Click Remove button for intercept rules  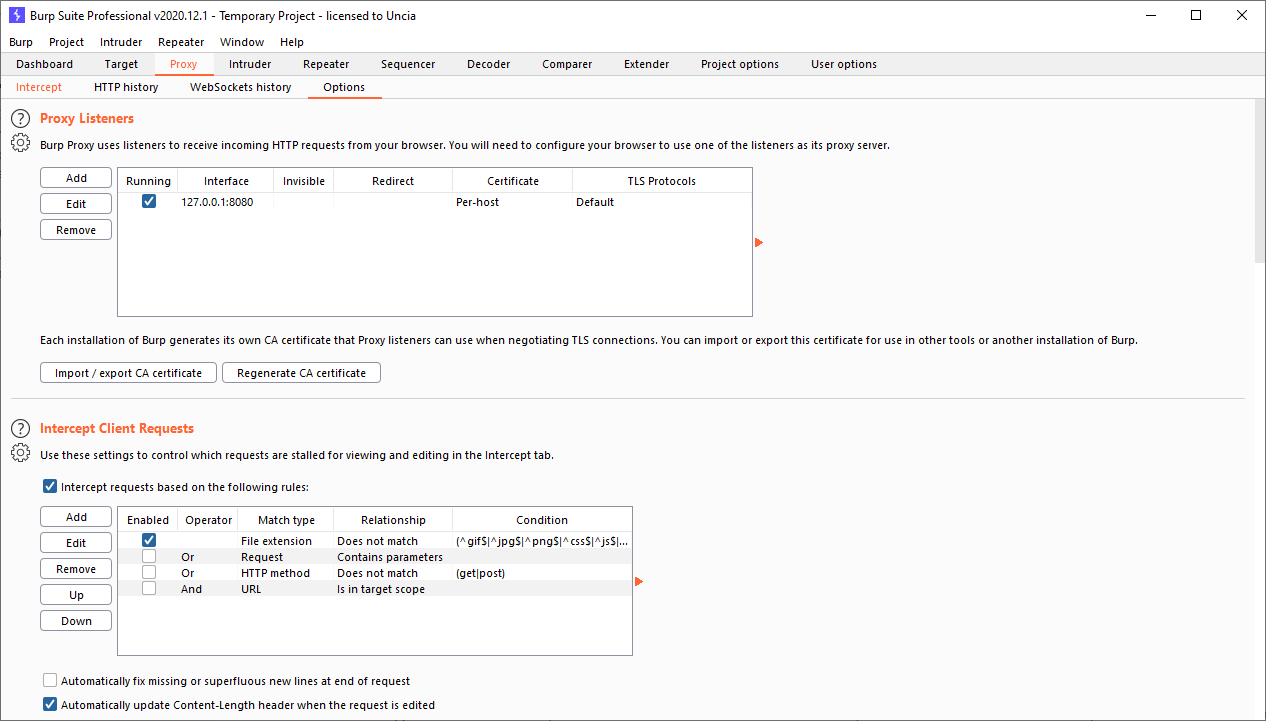[x=76, y=569]
